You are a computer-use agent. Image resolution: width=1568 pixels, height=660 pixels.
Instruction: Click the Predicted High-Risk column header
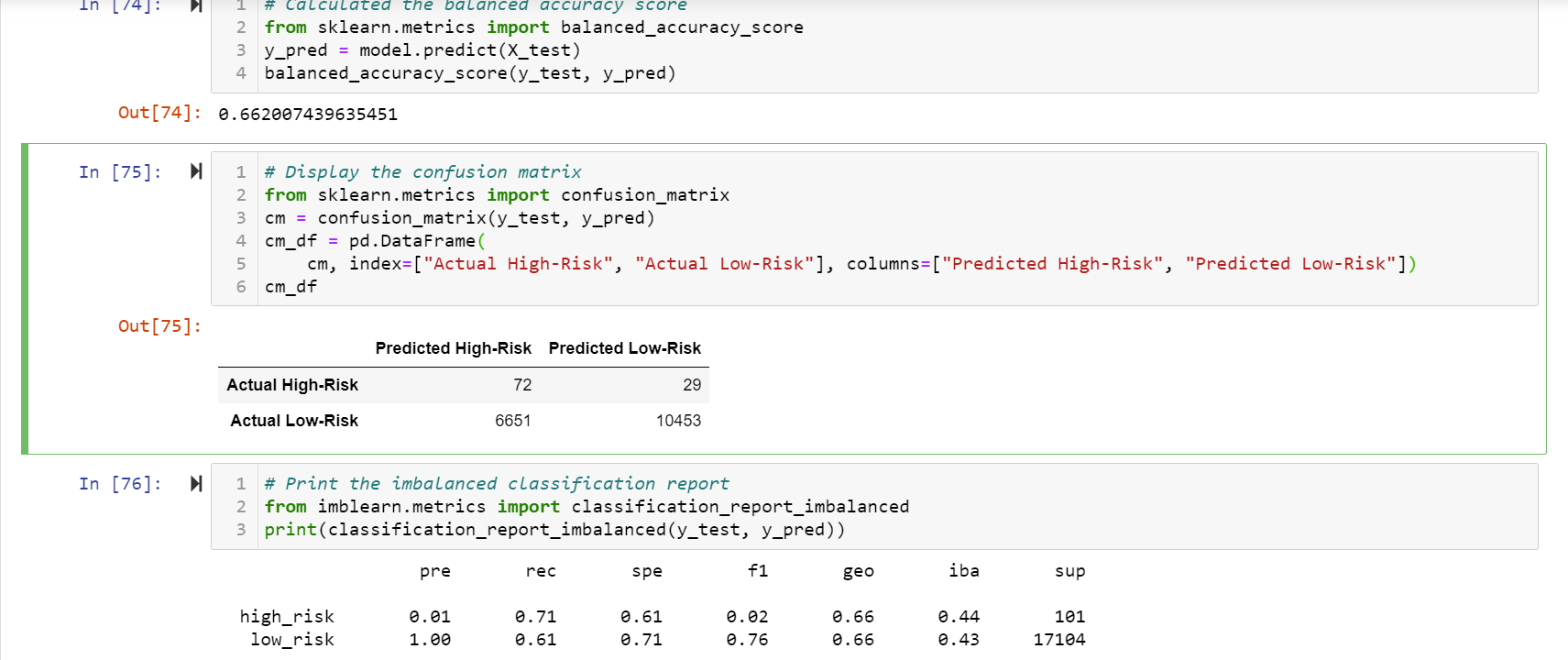click(453, 348)
